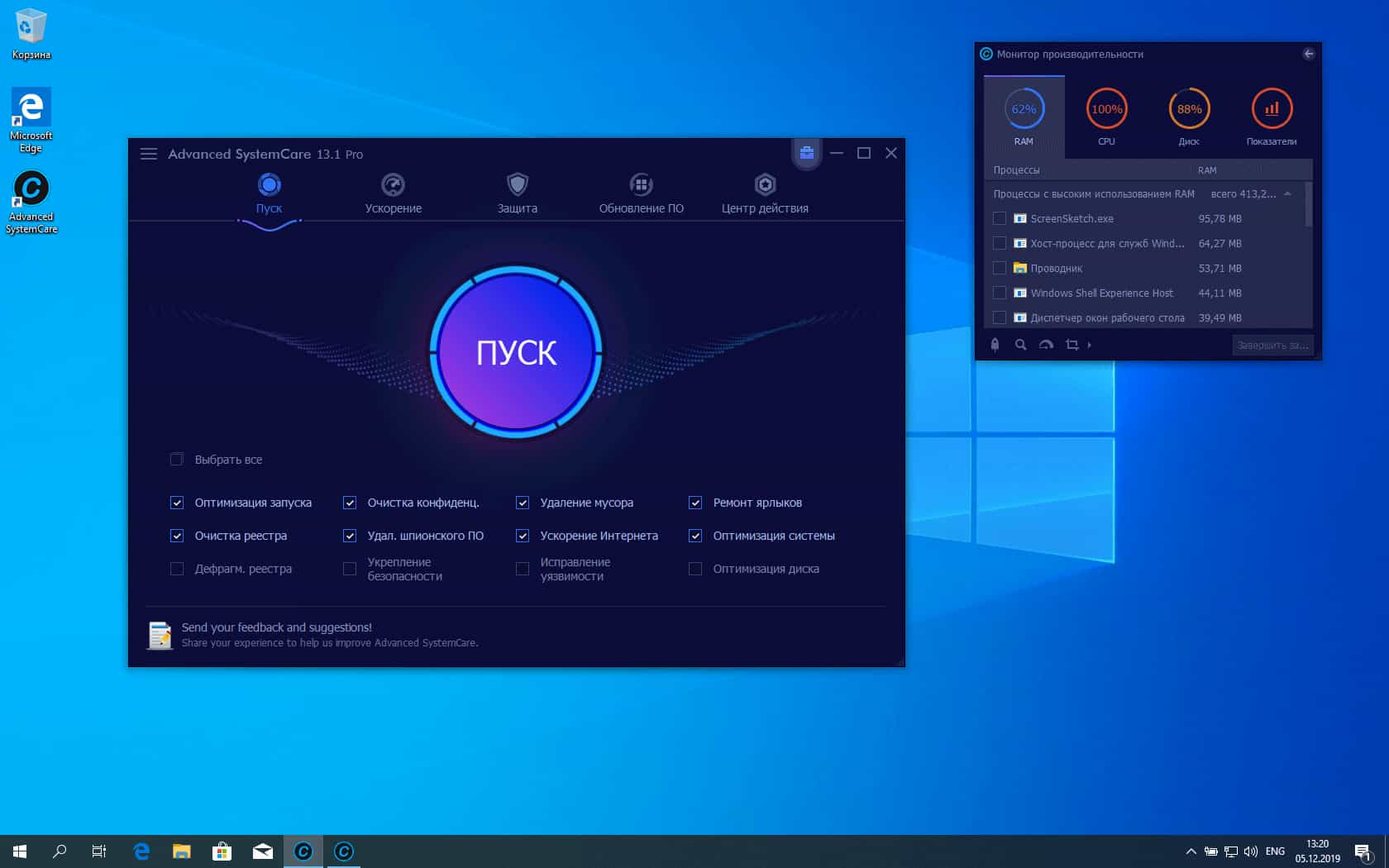
Task: Click the Завершить за... button
Action: [1272, 345]
